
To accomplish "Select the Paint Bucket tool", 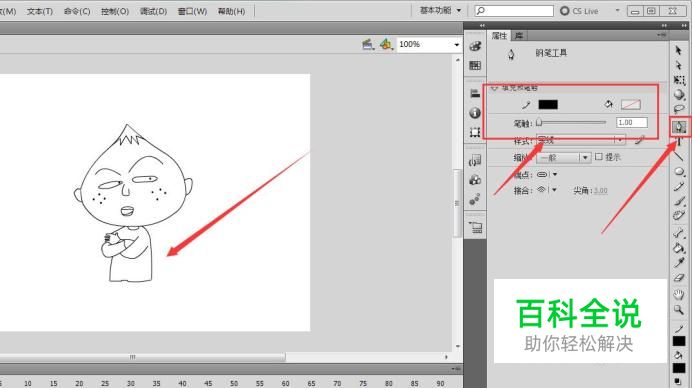I will click(x=679, y=248).
